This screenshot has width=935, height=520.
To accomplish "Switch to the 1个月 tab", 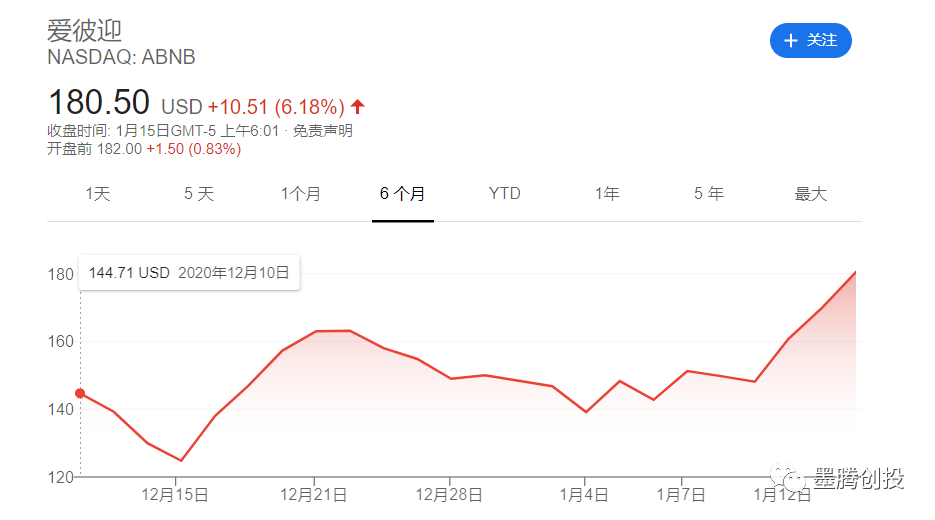I will click(x=300, y=194).
